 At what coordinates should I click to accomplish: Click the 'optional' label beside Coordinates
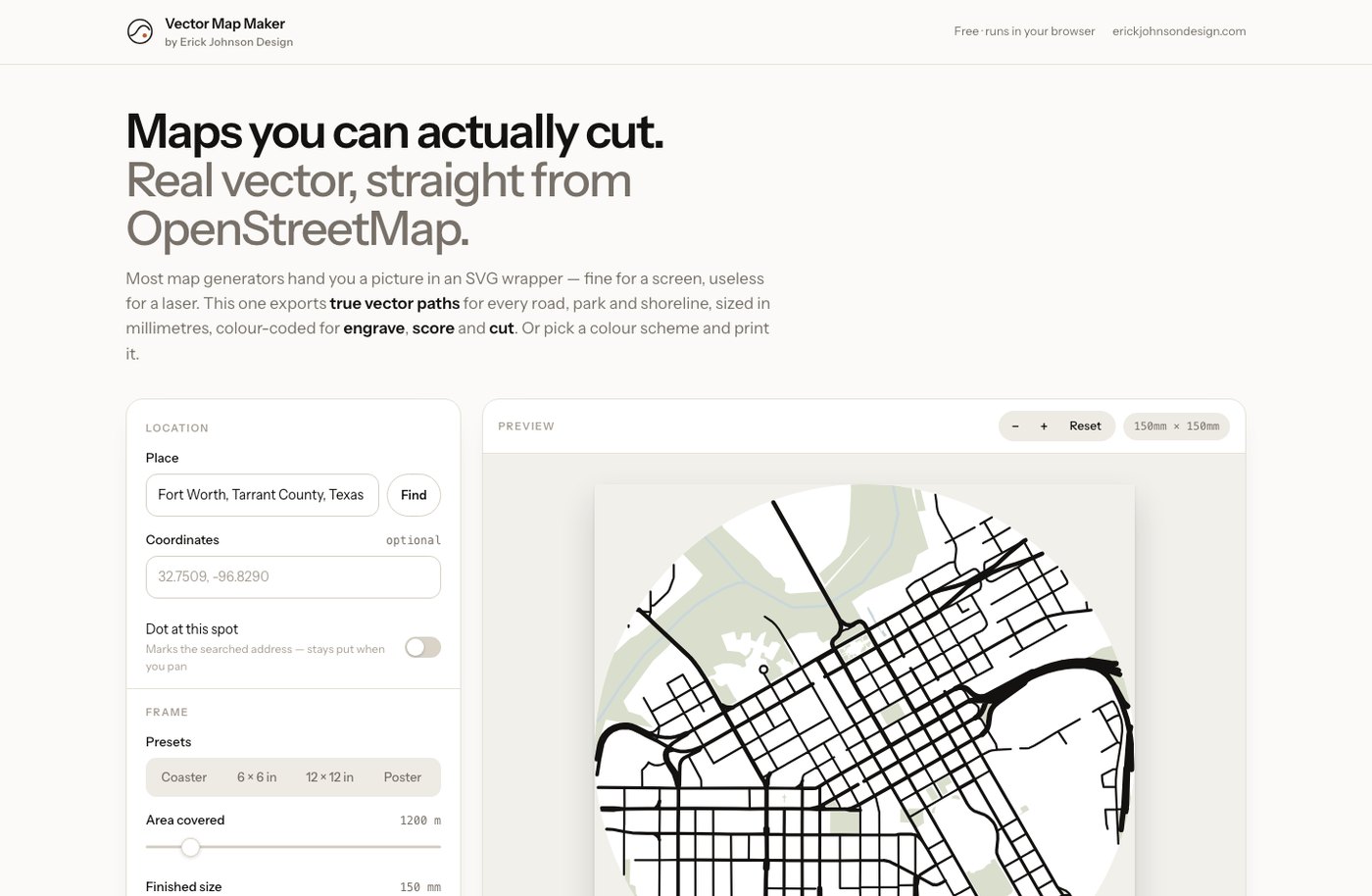414,540
